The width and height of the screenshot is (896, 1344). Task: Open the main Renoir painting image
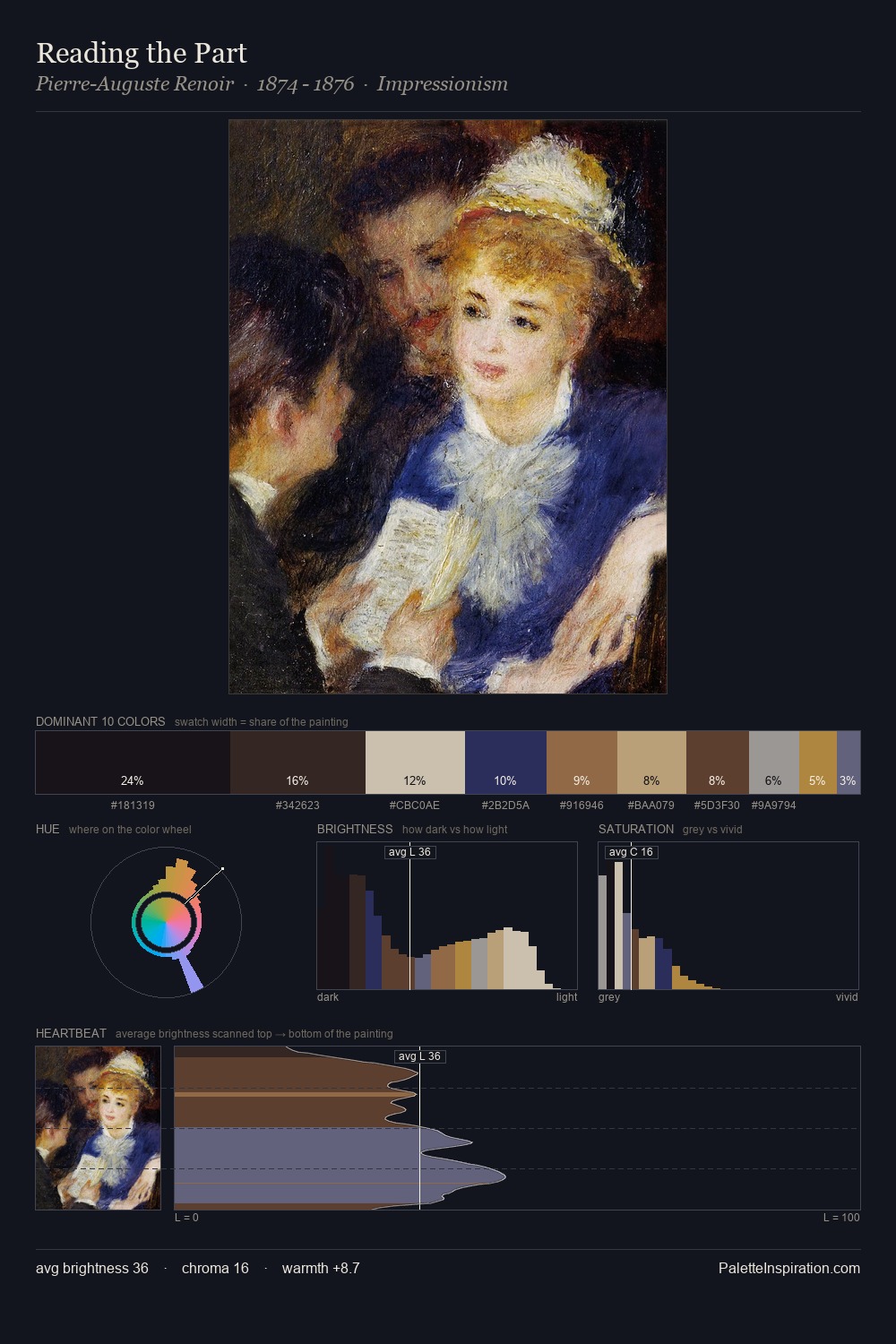pos(448,407)
